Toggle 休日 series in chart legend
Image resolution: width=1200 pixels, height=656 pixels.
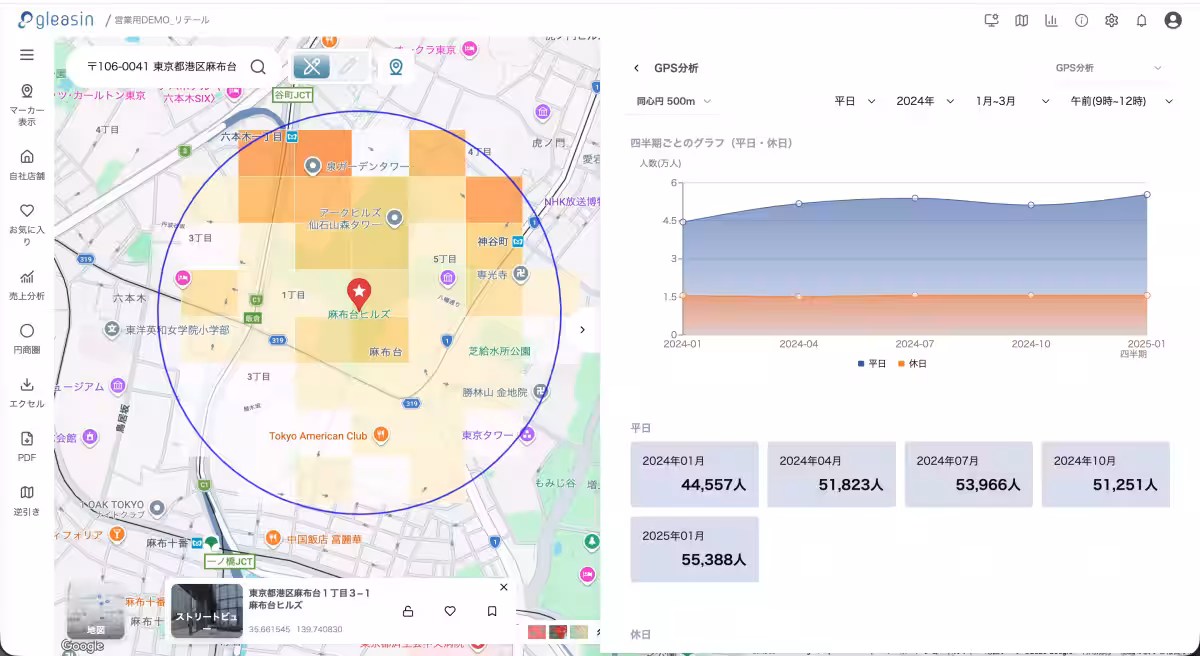(x=911, y=364)
